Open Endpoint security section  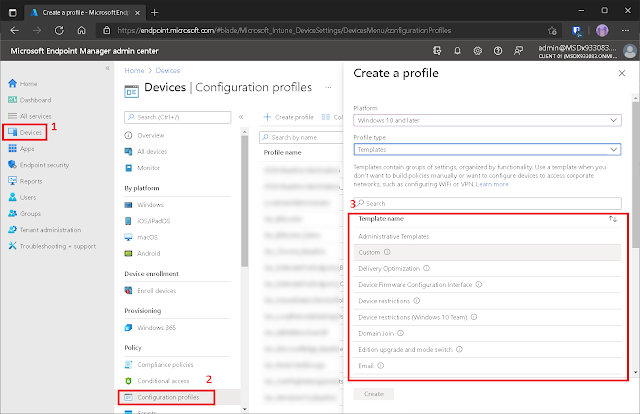[x=38, y=165]
